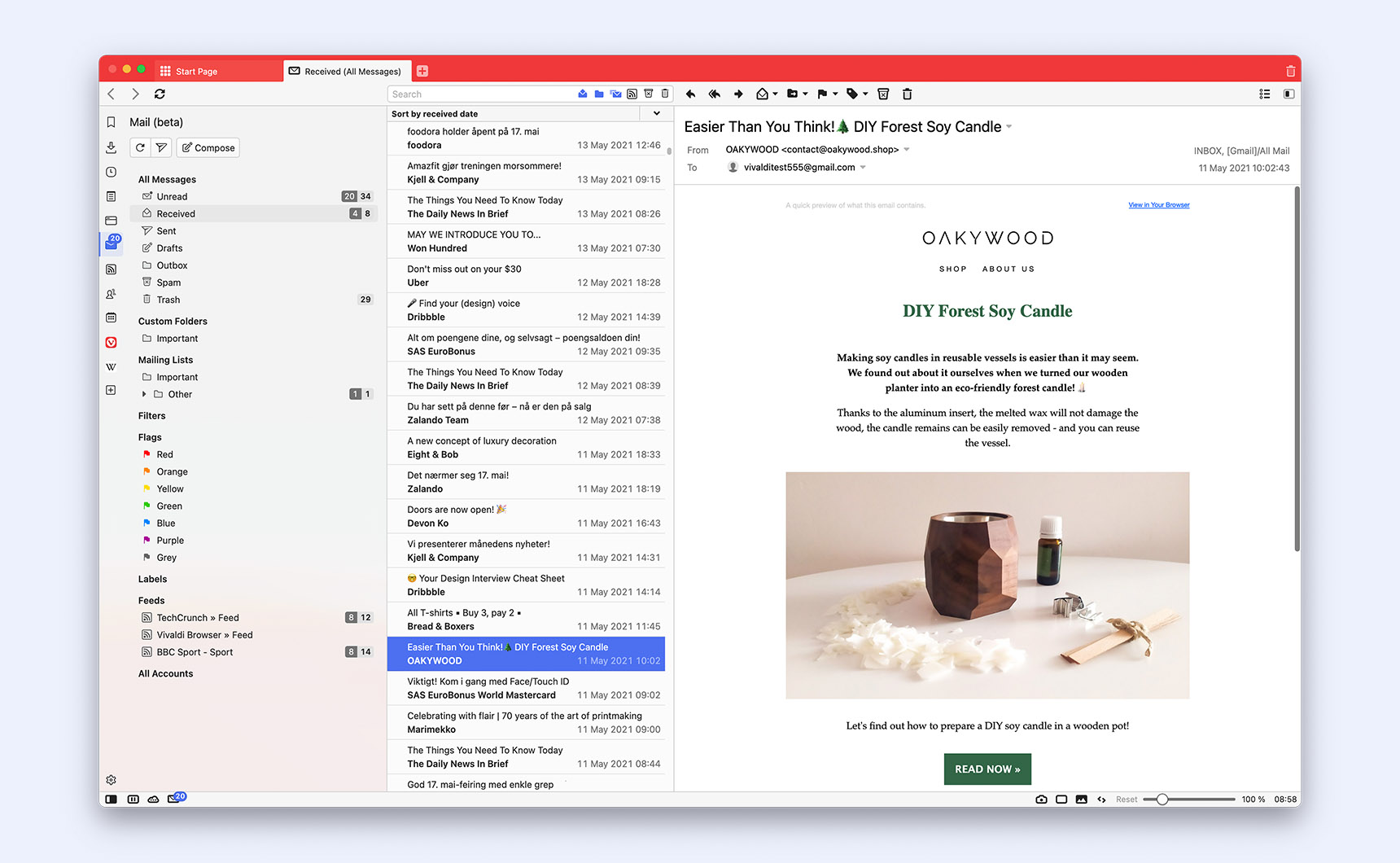Image resolution: width=1400 pixels, height=863 pixels.
Task: Open the SHOP link in email
Action: (953, 269)
